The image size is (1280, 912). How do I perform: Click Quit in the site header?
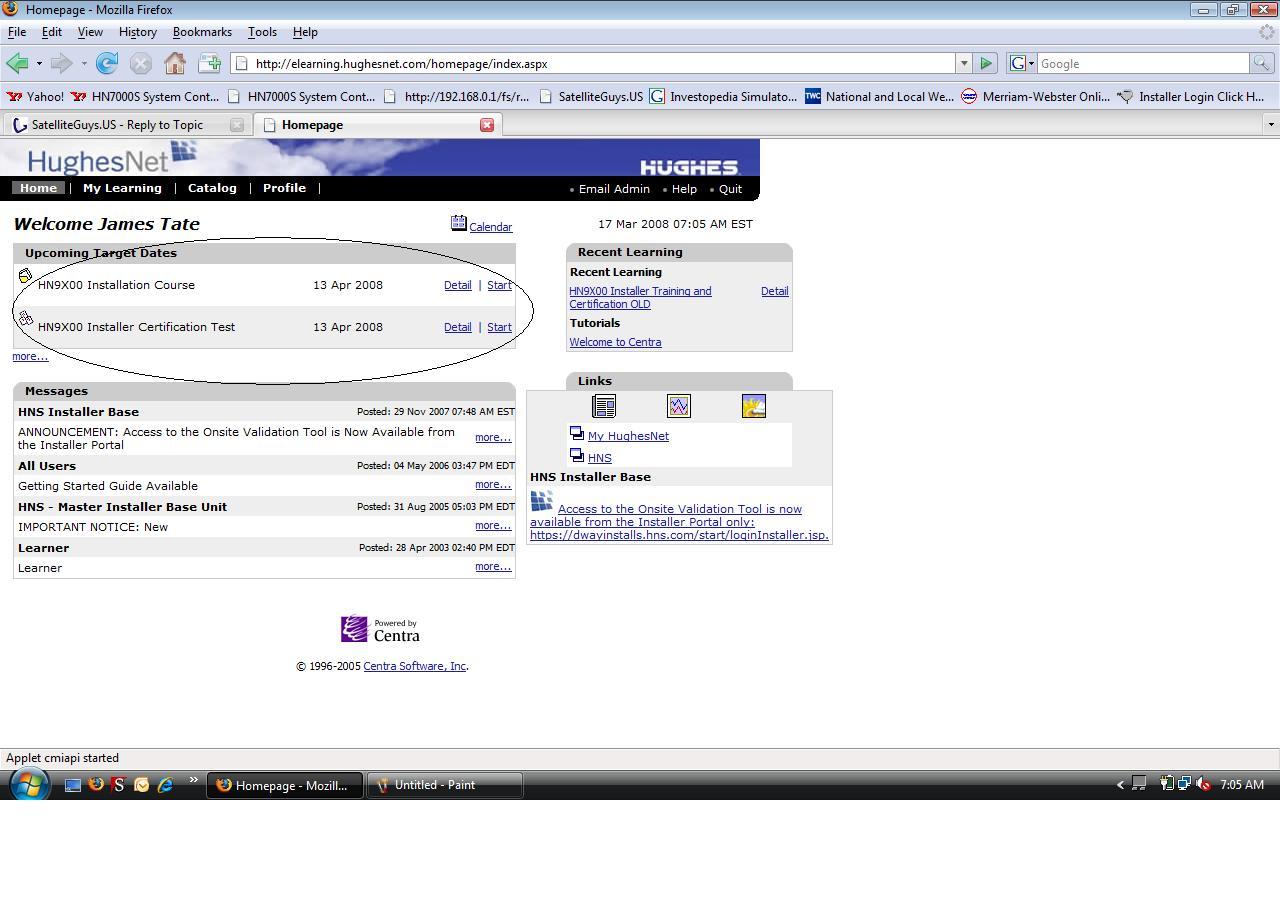point(730,189)
